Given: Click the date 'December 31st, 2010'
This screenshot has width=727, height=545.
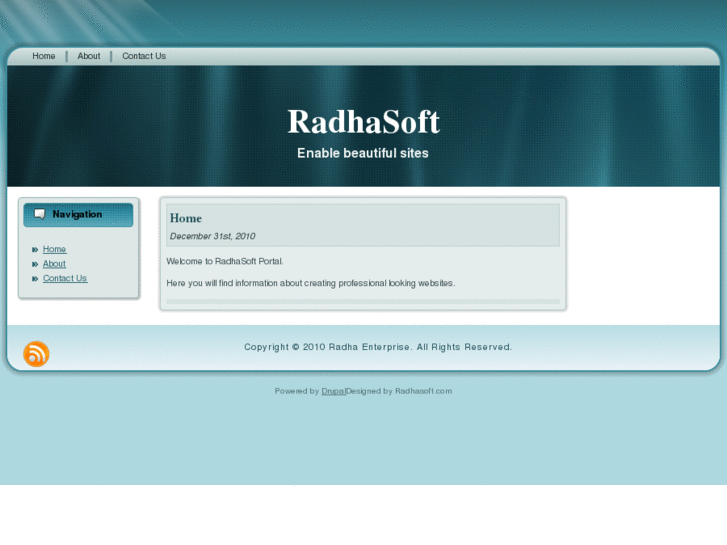Looking at the screenshot, I should (x=212, y=236).
